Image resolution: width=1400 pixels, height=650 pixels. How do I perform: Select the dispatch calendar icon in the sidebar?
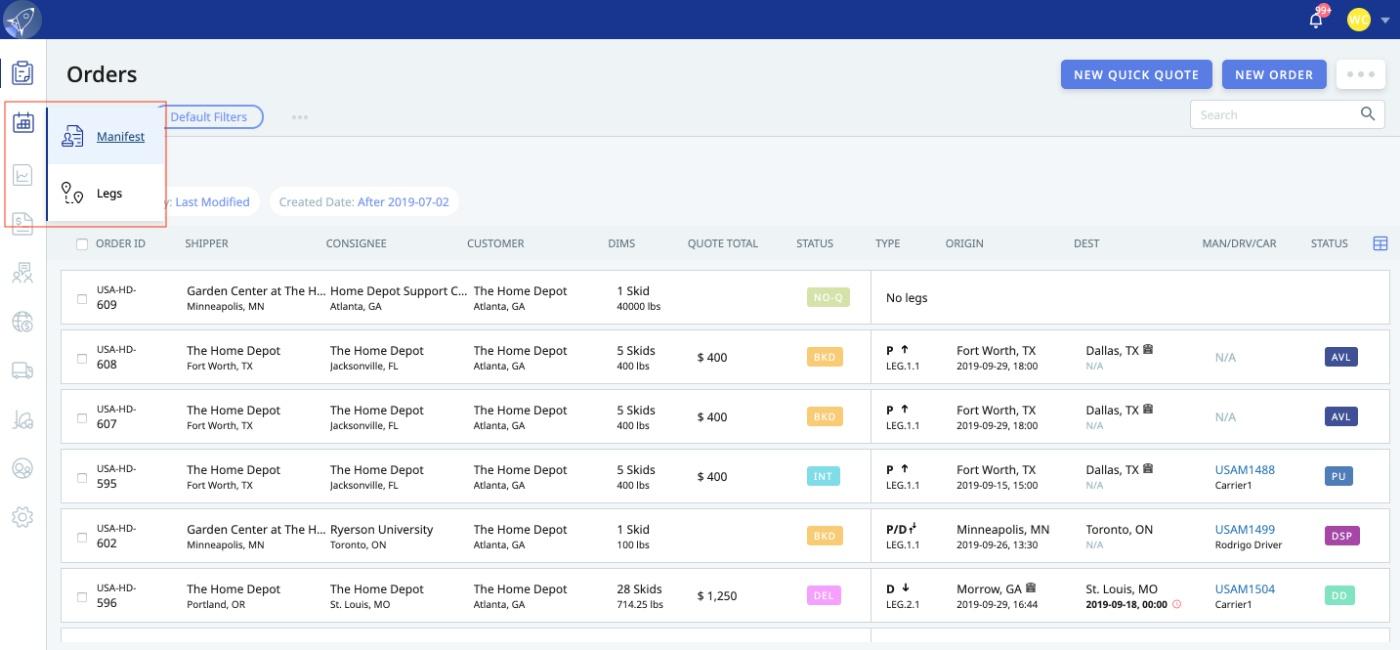[x=23, y=123]
